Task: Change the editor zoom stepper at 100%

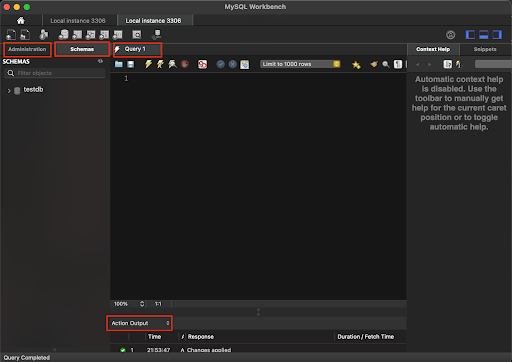Action: tap(142, 304)
